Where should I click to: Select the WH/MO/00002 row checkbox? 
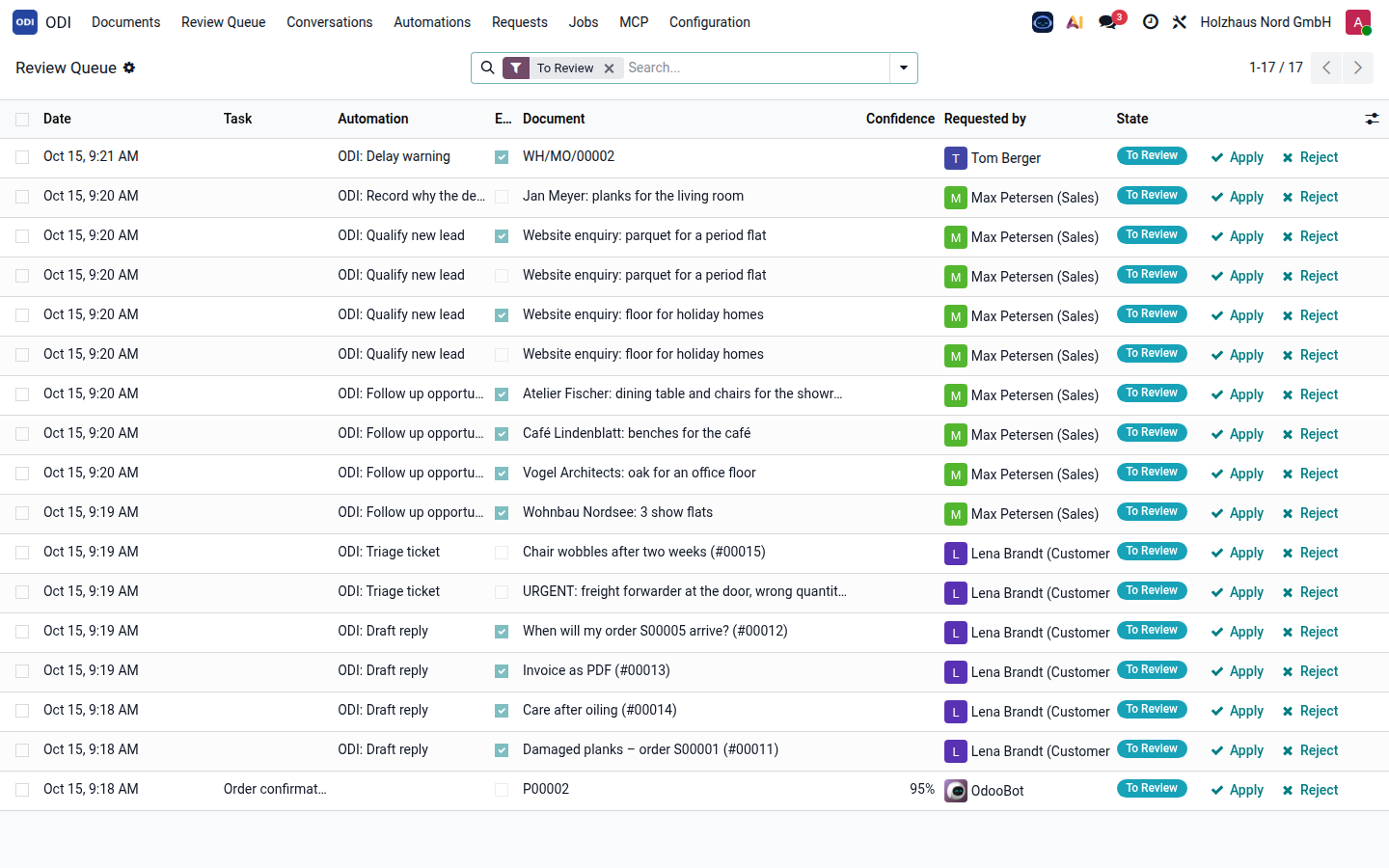tap(22, 157)
